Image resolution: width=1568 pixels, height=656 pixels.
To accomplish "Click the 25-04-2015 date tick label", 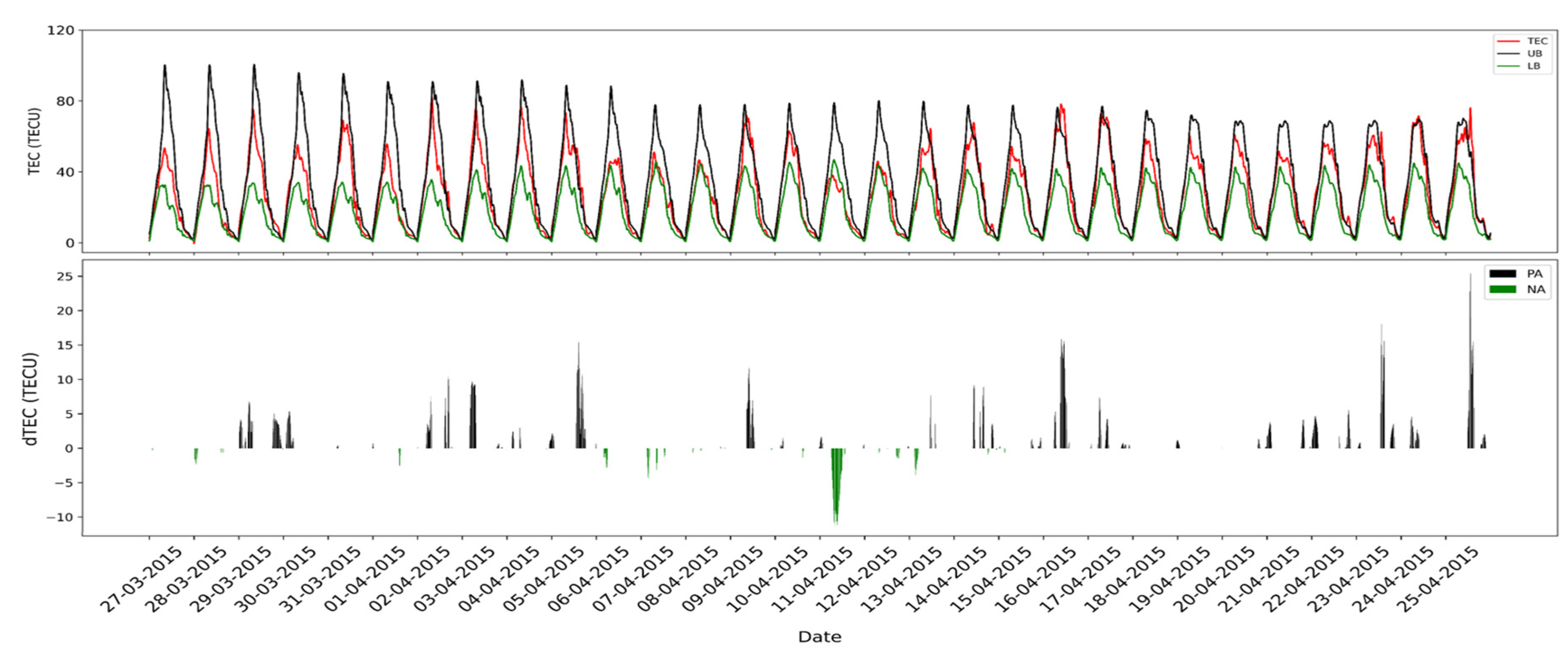I will pyautogui.click(x=1438, y=580).
